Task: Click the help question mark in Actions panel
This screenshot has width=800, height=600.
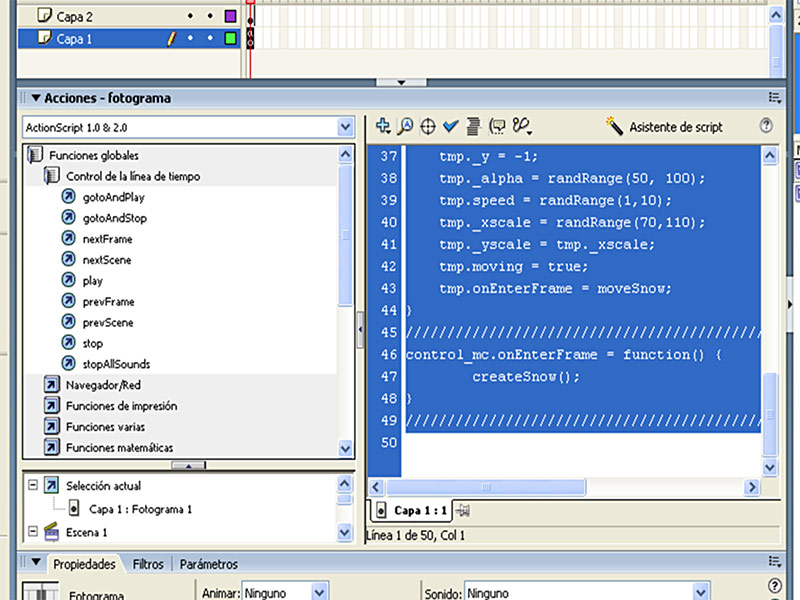Action: point(767,126)
